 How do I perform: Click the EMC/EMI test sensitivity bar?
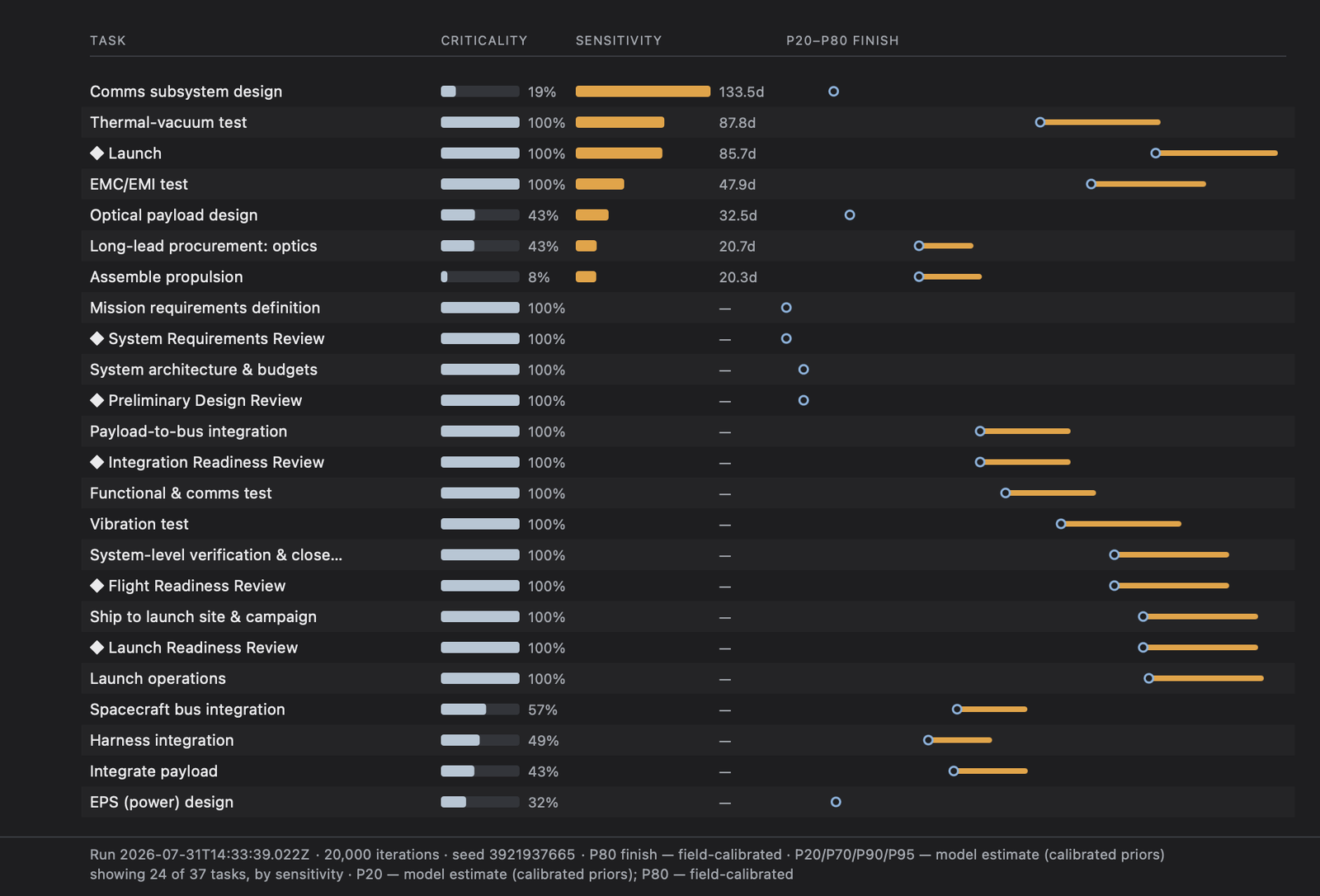tap(600, 184)
